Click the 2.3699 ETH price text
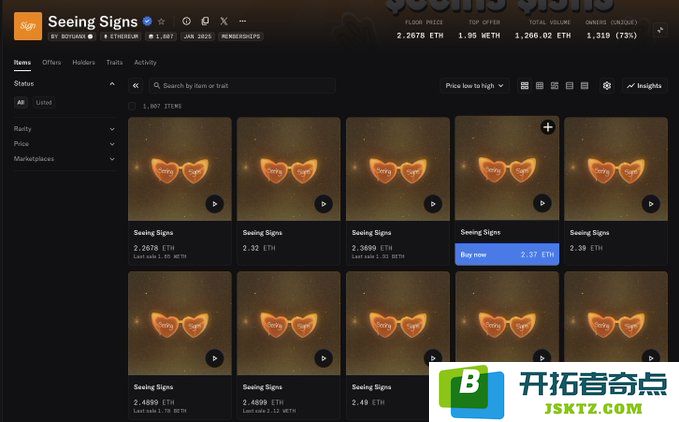The width and height of the screenshot is (679, 422). click(372, 248)
